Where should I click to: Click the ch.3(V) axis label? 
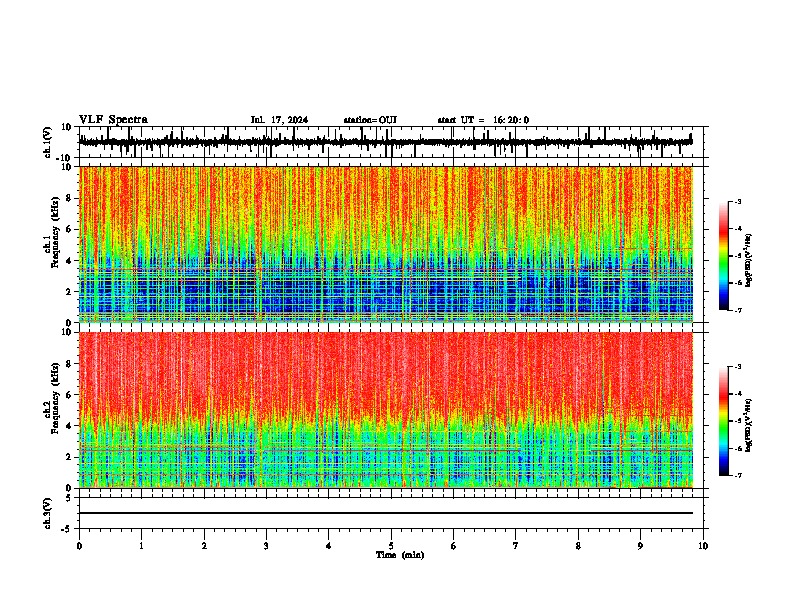(48, 513)
